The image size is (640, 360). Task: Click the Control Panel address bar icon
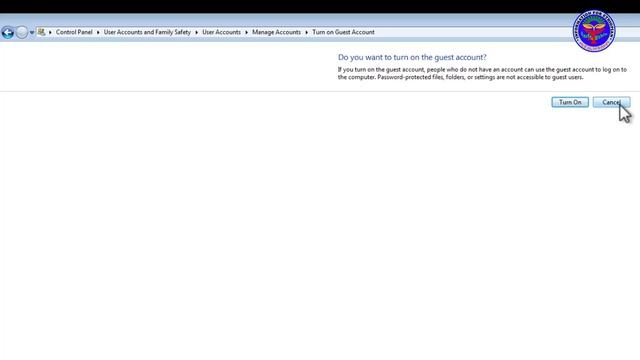click(41, 32)
